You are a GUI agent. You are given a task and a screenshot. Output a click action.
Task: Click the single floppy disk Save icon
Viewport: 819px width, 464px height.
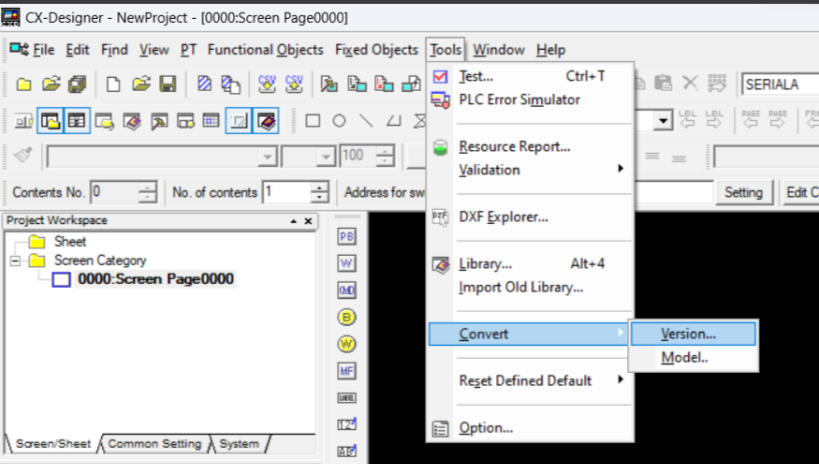point(168,84)
